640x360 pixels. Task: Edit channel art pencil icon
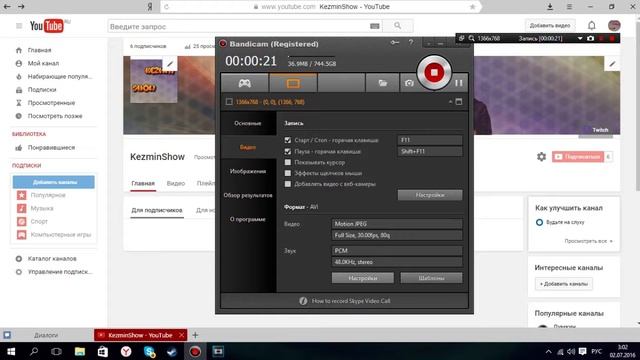click(x=612, y=64)
